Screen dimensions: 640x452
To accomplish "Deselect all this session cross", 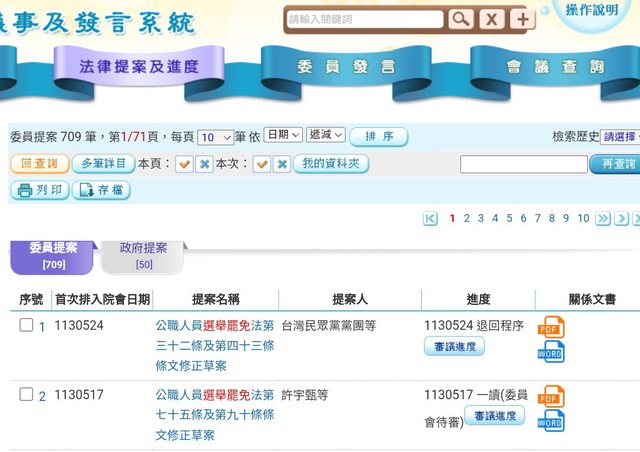I will [282, 164].
